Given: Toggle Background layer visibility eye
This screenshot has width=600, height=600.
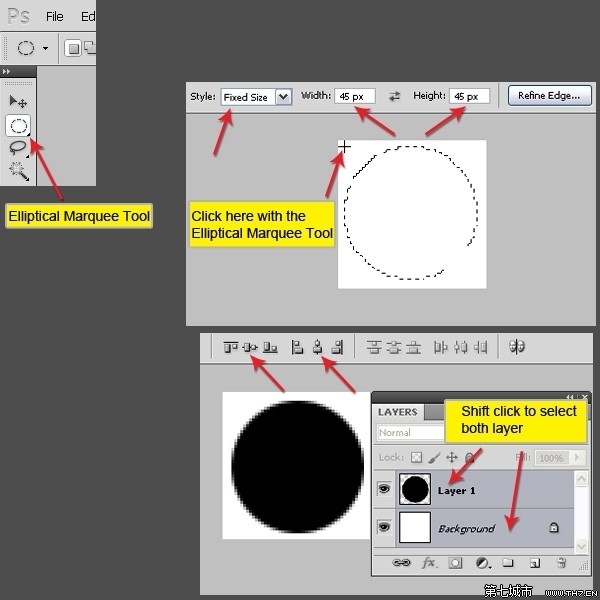Looking at the screenshot, I should [x=383, y=528].
